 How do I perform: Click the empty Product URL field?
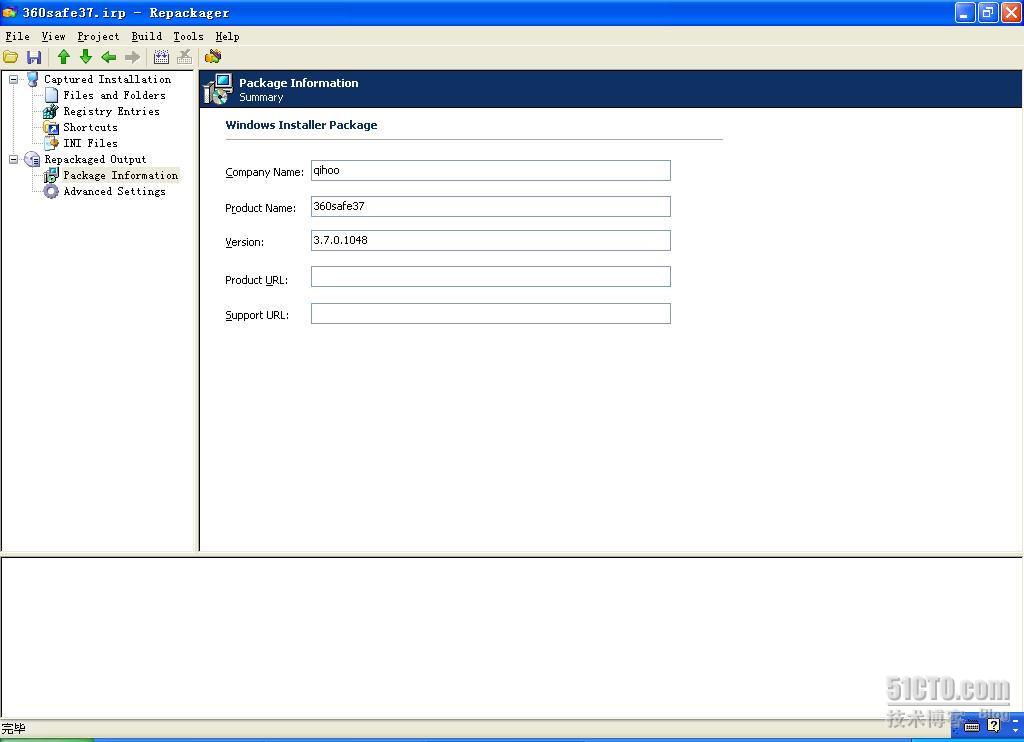(490, 277)
